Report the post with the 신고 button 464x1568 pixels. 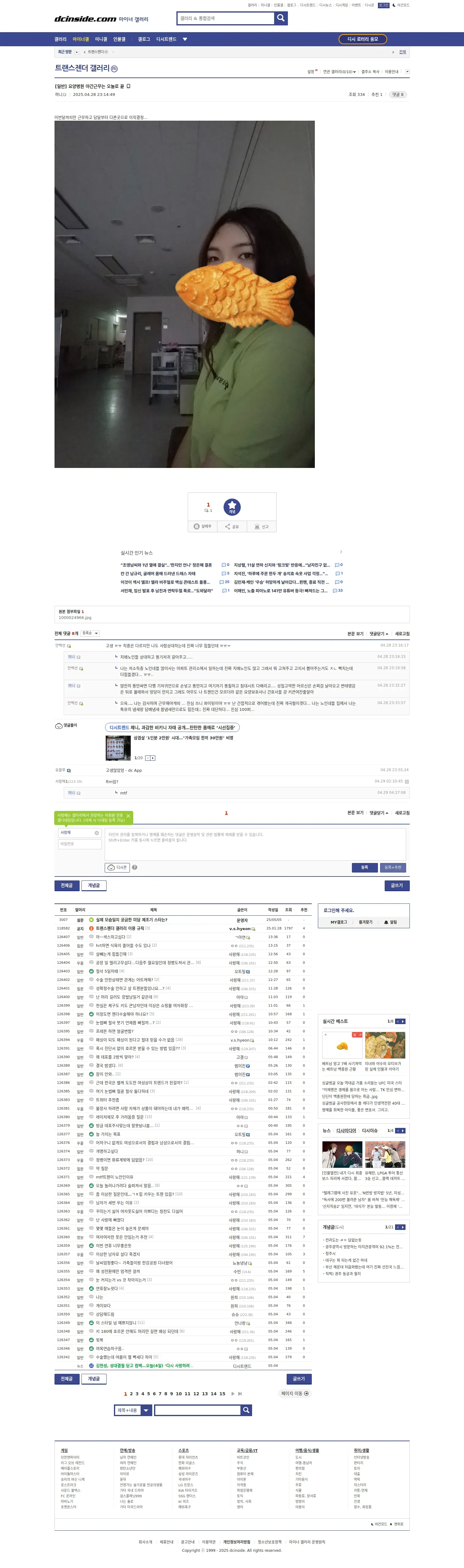[261, 526]
